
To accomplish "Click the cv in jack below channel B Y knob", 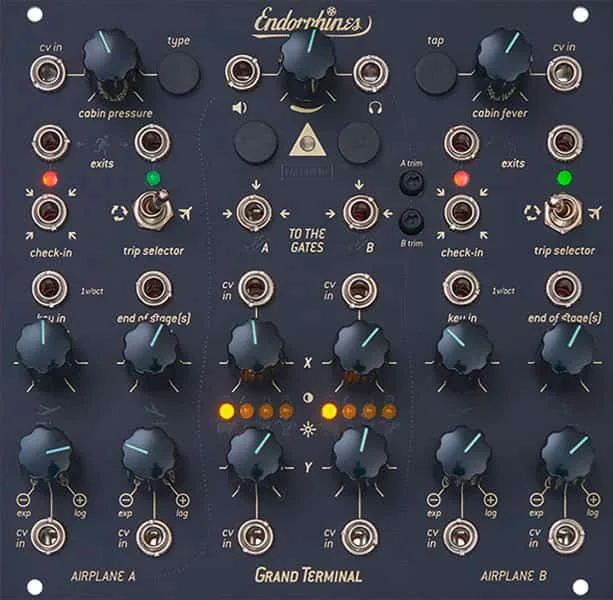I will pyautogui.click(x=359, y=536).
